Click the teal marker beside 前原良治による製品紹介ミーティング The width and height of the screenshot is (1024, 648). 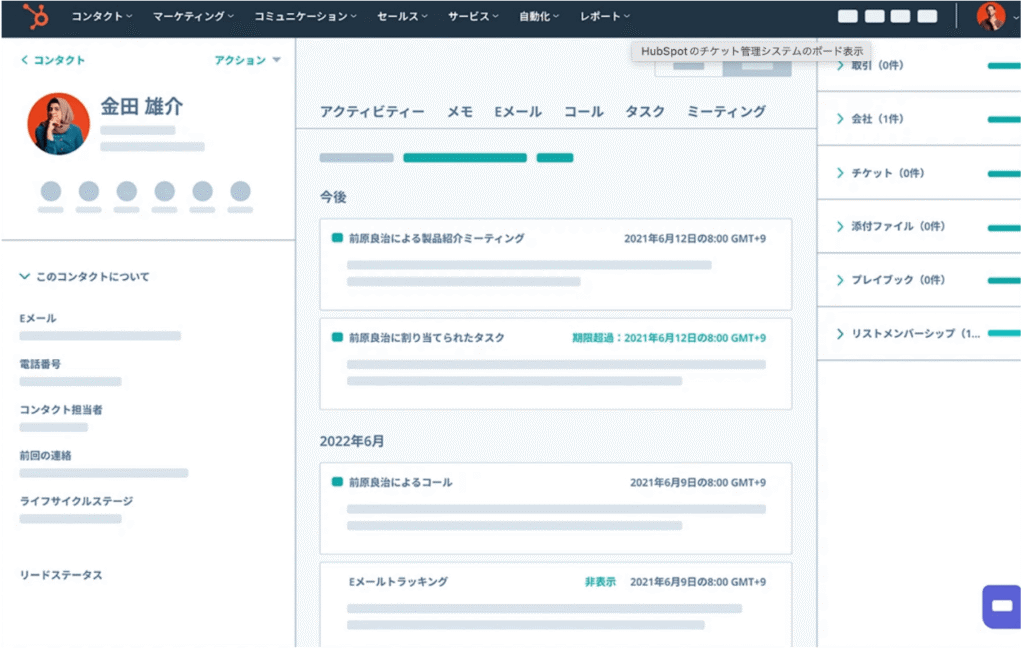337,239
